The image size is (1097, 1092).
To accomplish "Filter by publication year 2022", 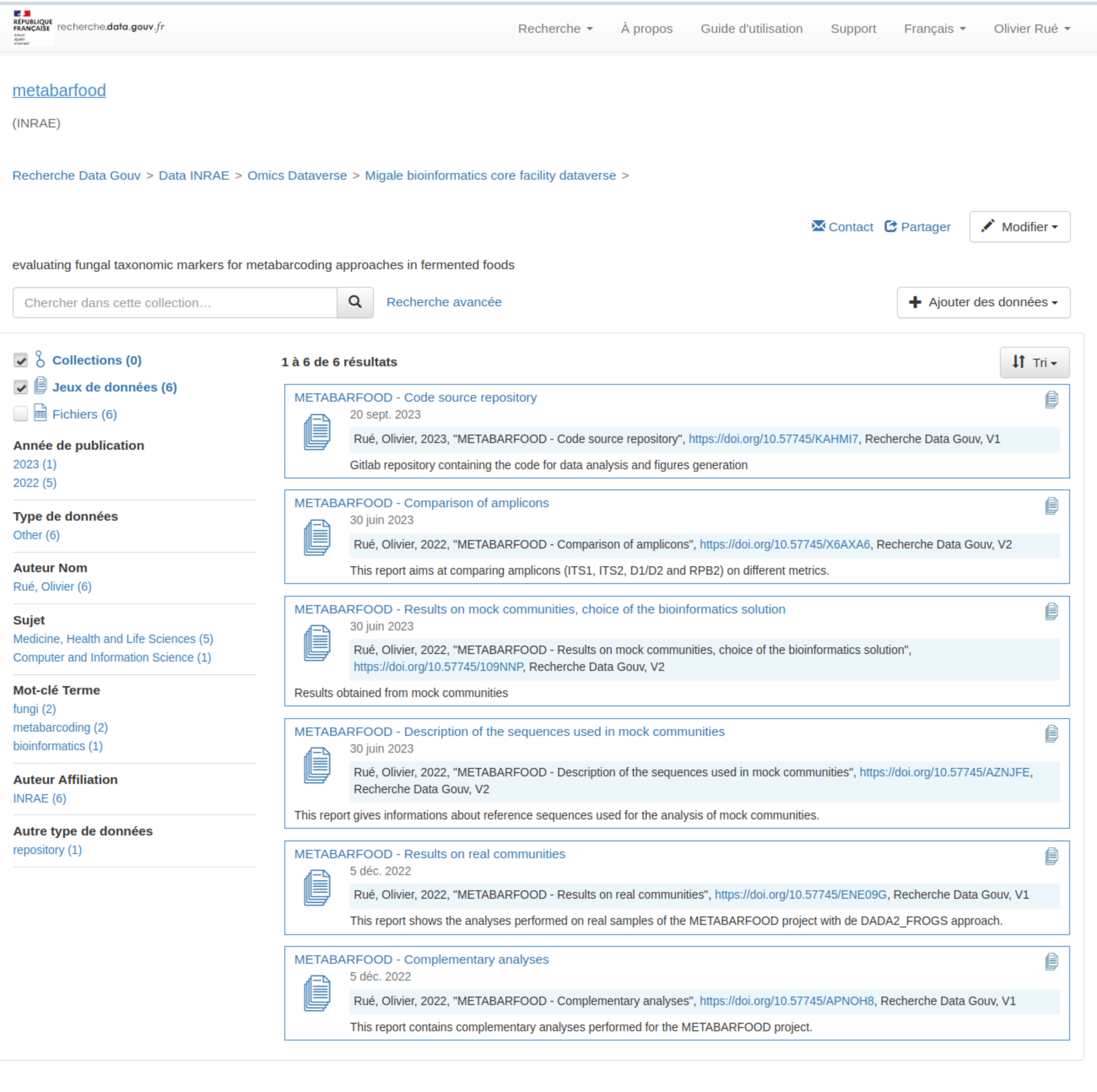I will coord(35,483).
